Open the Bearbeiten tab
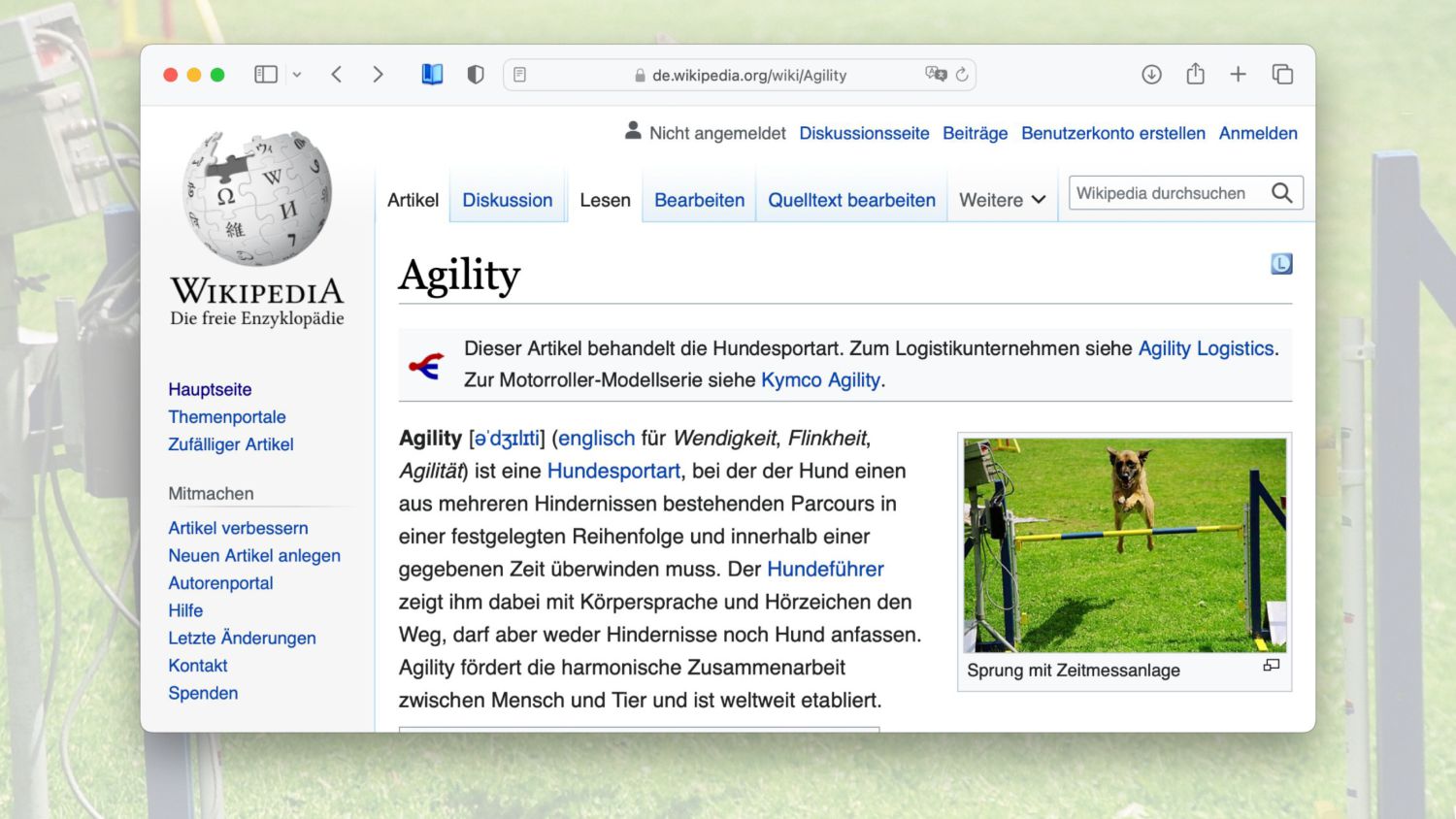The width and height of the screenshot is (1456, 819). pos(699,200)
